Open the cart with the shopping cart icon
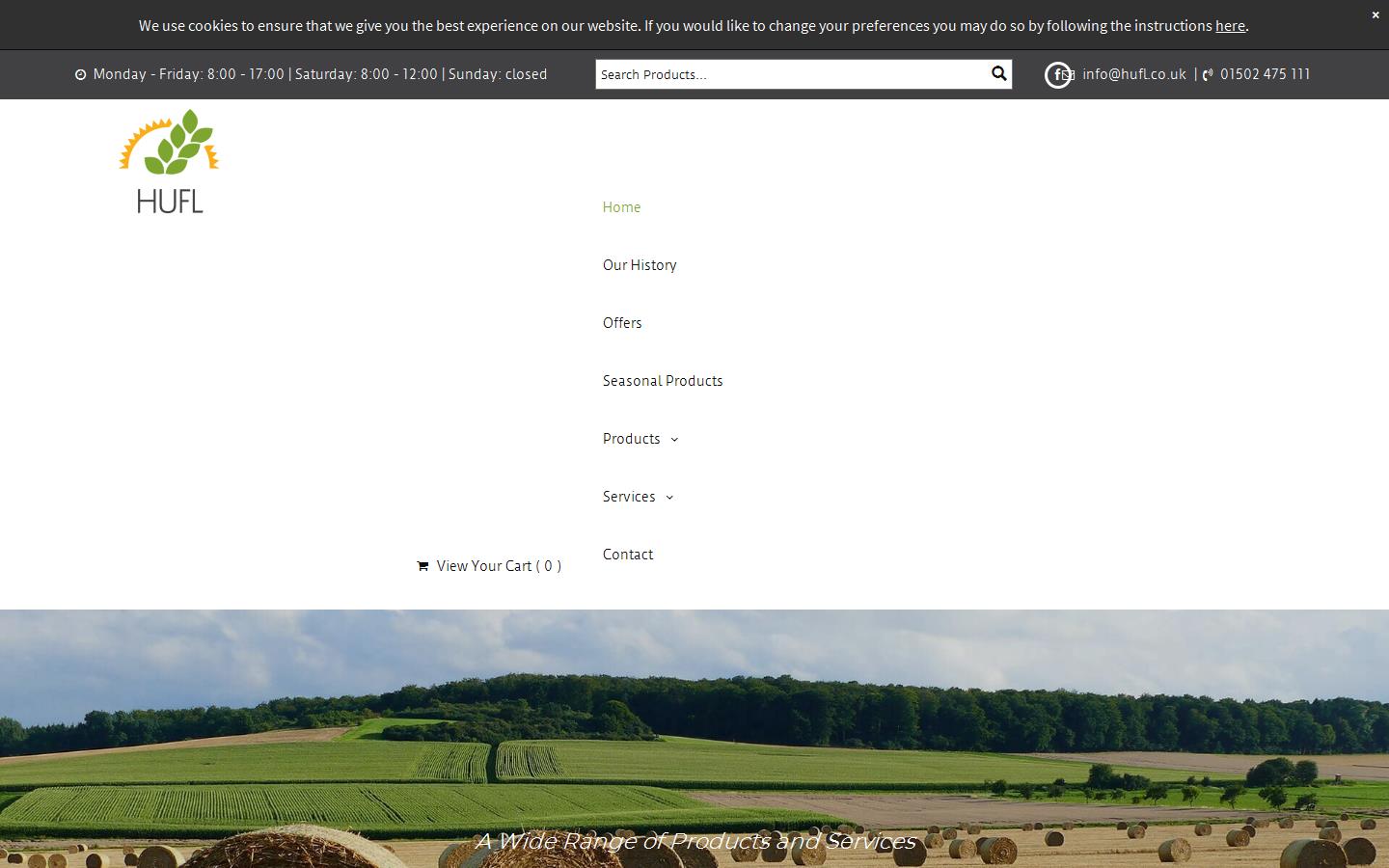 (x=422, y=566)
